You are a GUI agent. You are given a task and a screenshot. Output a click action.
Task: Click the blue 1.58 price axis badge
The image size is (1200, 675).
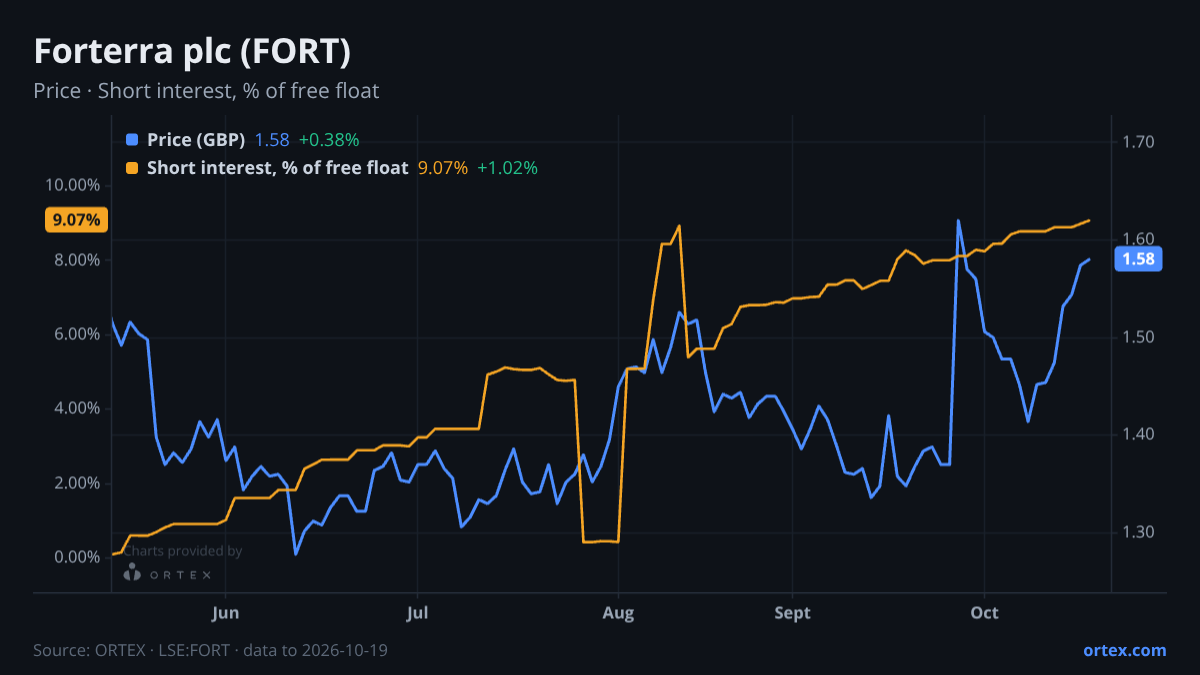[1138, 260]
